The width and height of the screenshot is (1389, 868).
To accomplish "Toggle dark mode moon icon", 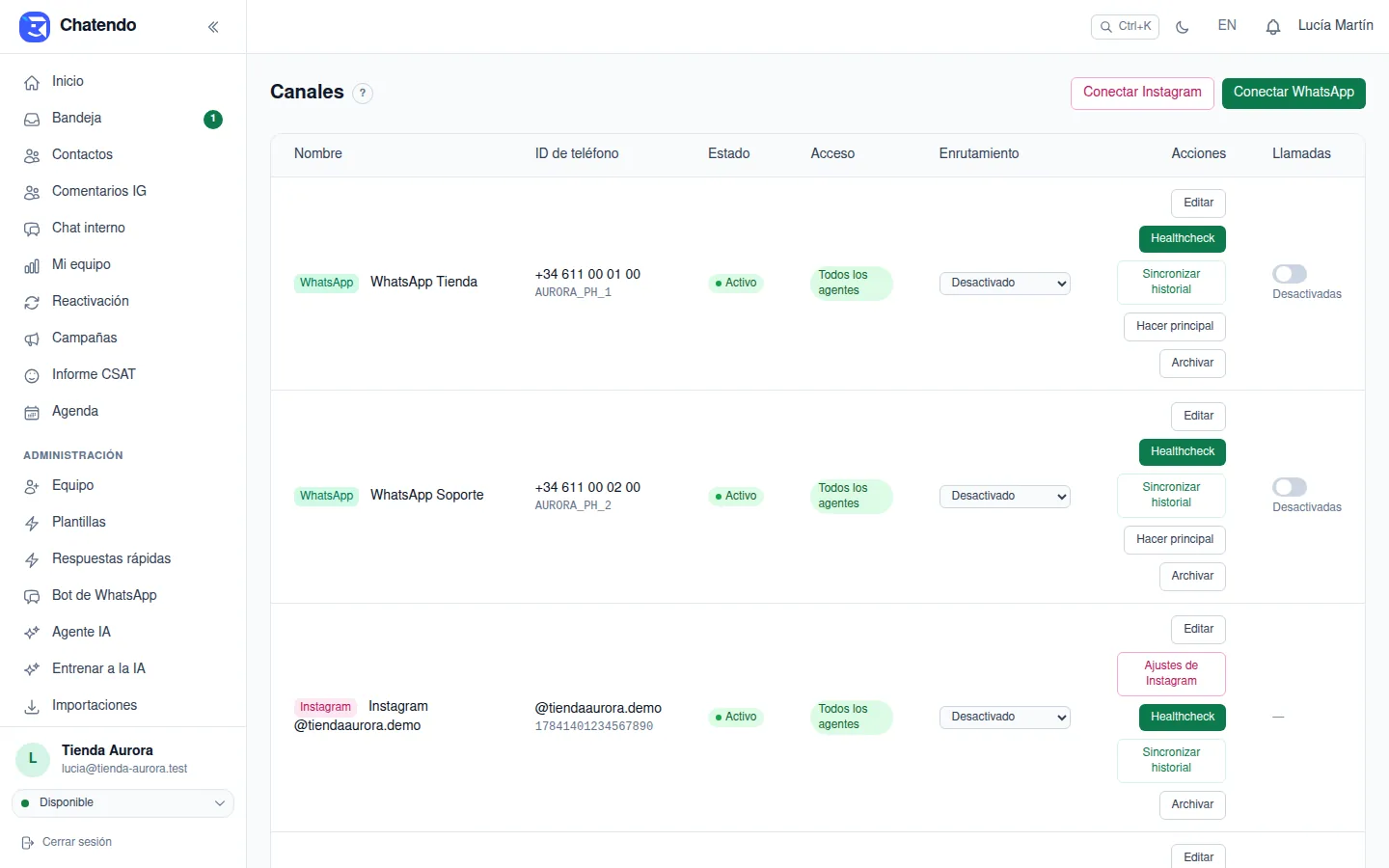I will coord(1183,27).
